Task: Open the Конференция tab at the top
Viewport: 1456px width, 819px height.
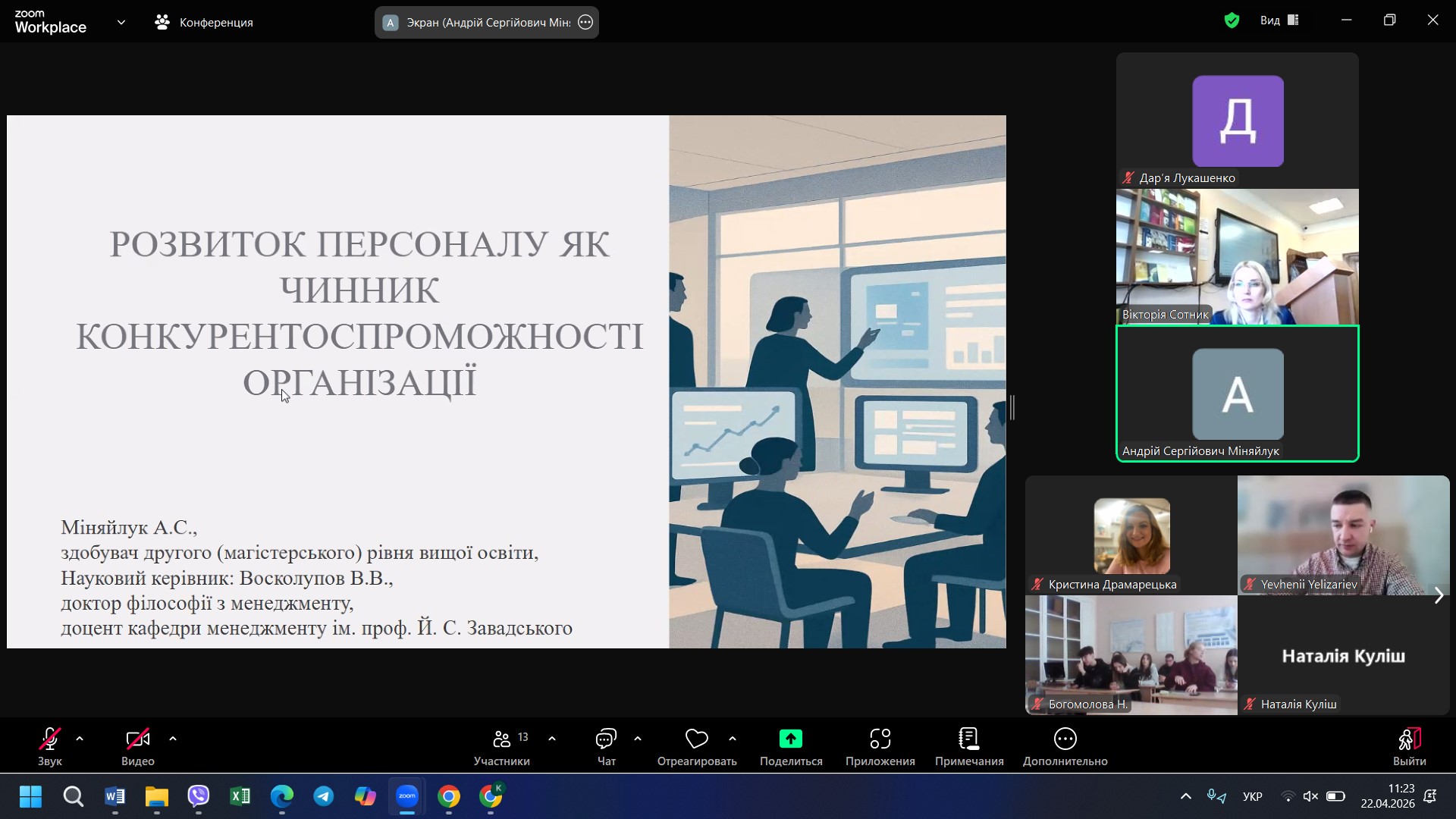Action: 204,22
